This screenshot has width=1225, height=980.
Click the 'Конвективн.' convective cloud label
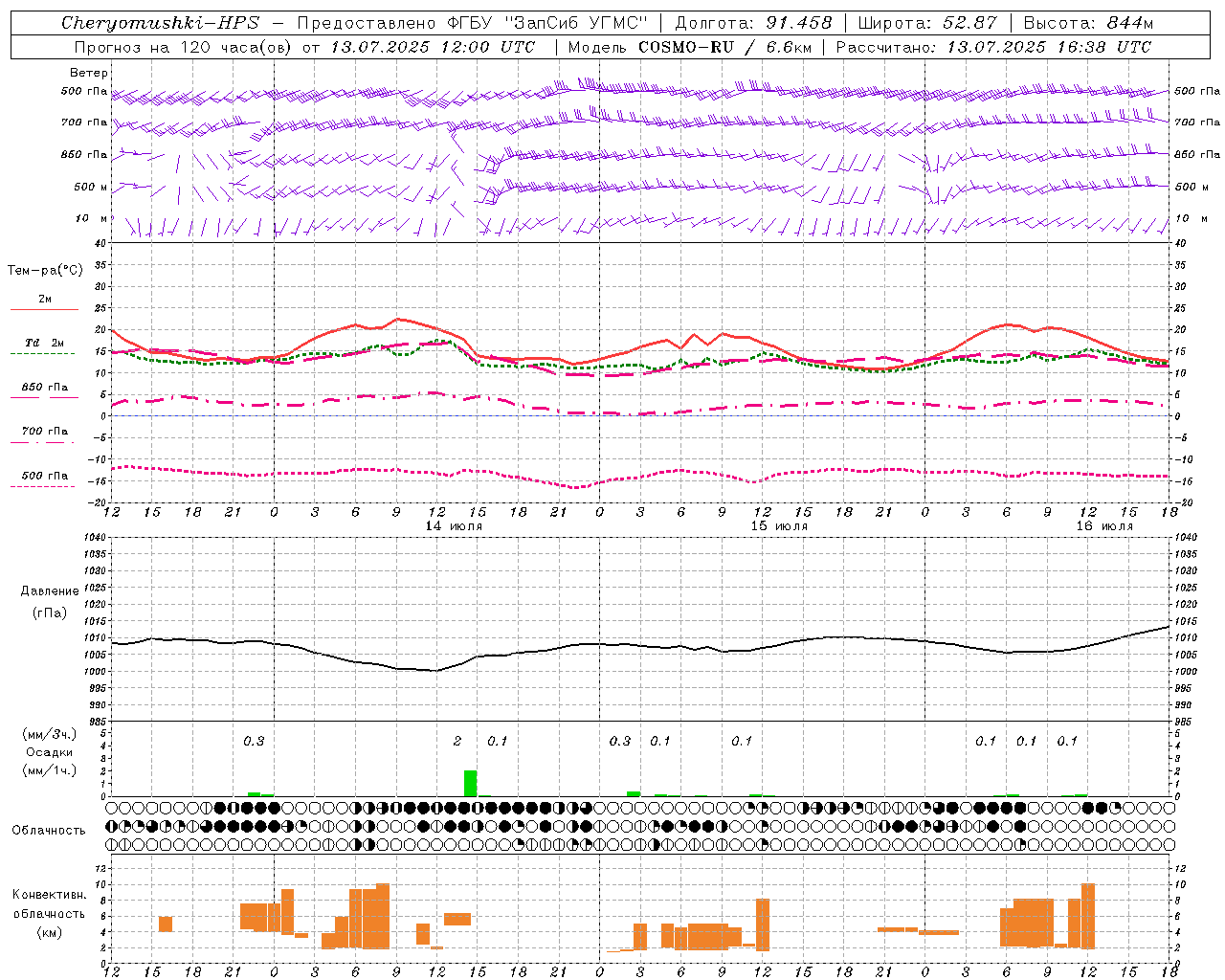tap(49, 895)
